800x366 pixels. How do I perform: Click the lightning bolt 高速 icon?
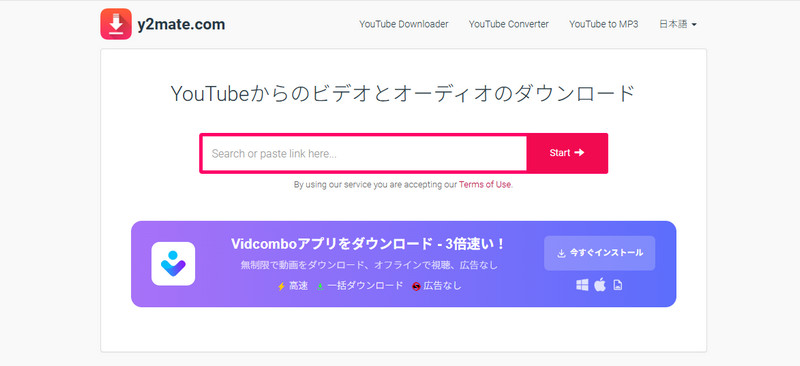(x=281, y=286)
